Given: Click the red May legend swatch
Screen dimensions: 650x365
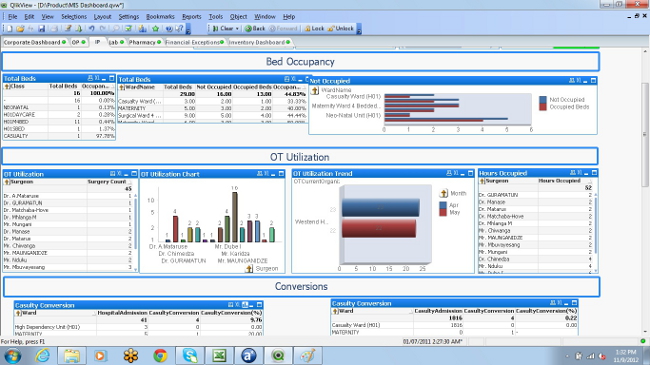Looking at the screenshot, I should point(443,212).
